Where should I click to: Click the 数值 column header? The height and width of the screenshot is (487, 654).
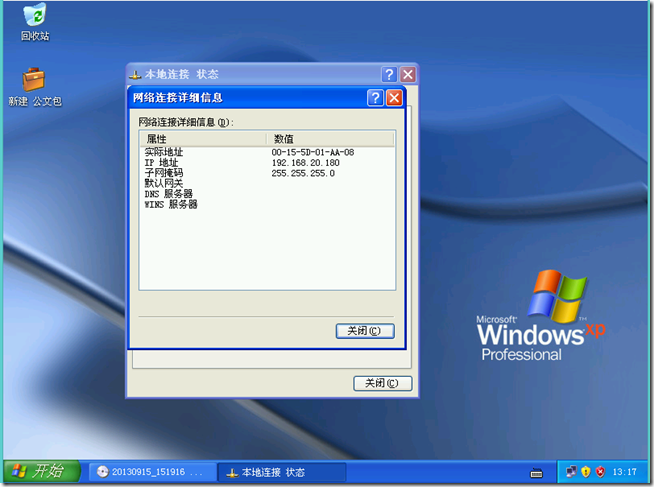330,139
